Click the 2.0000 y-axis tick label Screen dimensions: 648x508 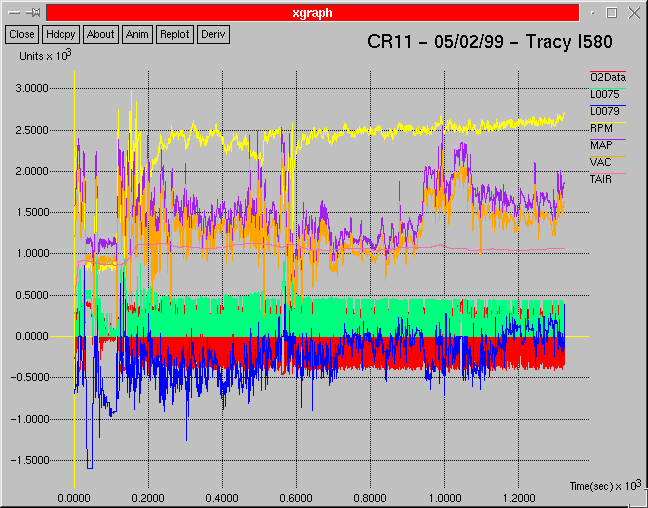(32, 171)
